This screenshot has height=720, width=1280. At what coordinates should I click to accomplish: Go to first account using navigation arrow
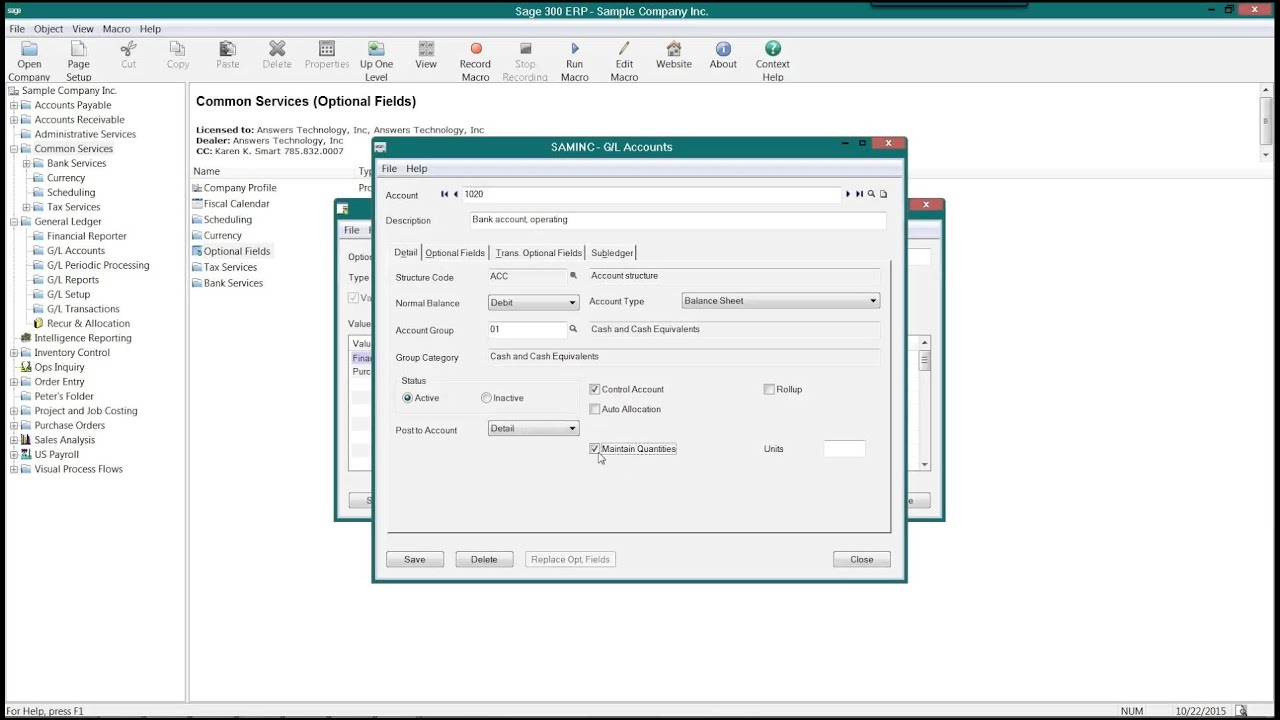(444, 194)
